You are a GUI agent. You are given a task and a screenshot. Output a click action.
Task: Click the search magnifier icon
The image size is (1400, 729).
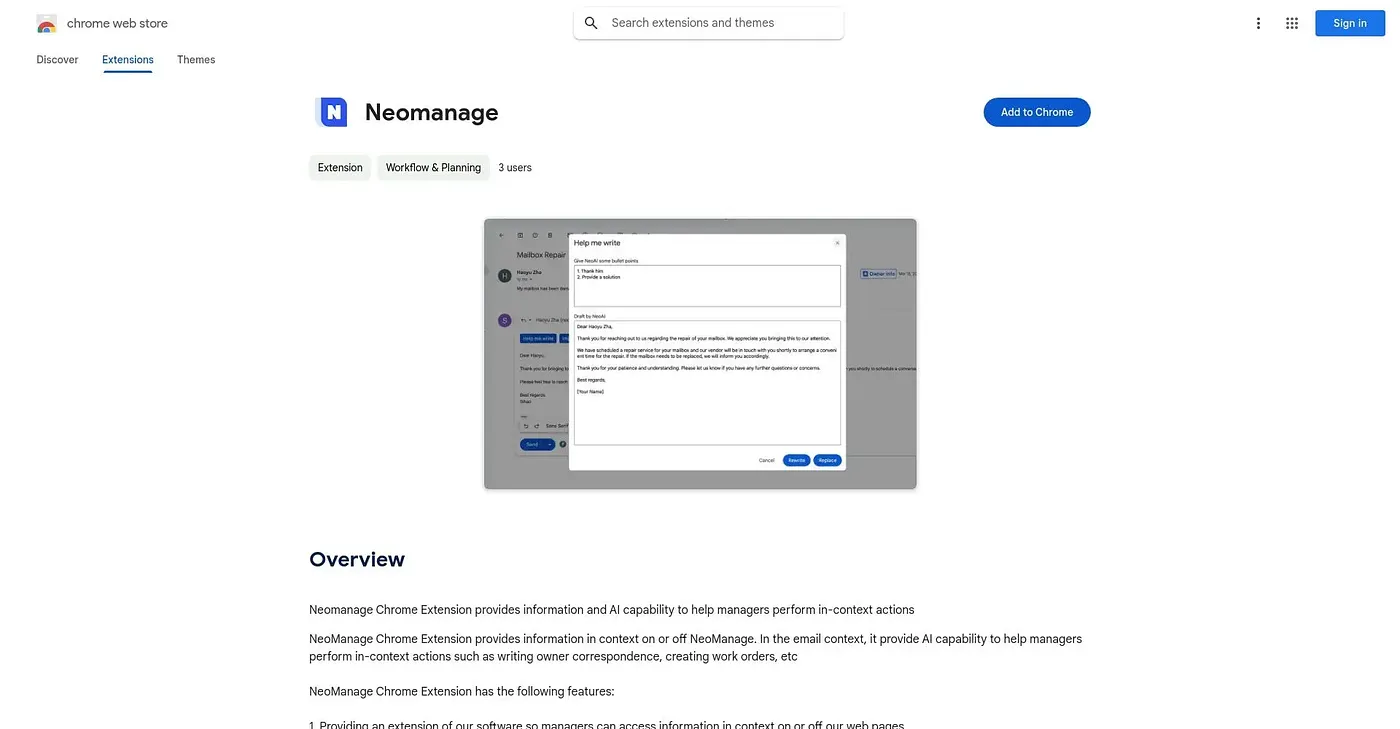(x=591, y=23)
